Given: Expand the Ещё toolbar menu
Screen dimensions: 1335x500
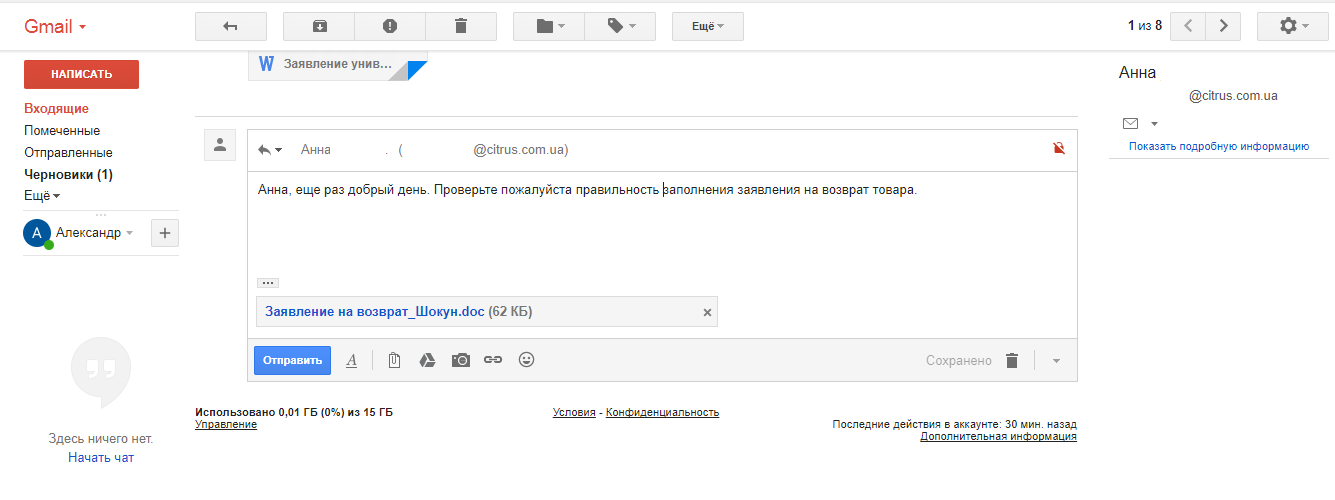Looking at the screenshot, I should tap(707, 27).
